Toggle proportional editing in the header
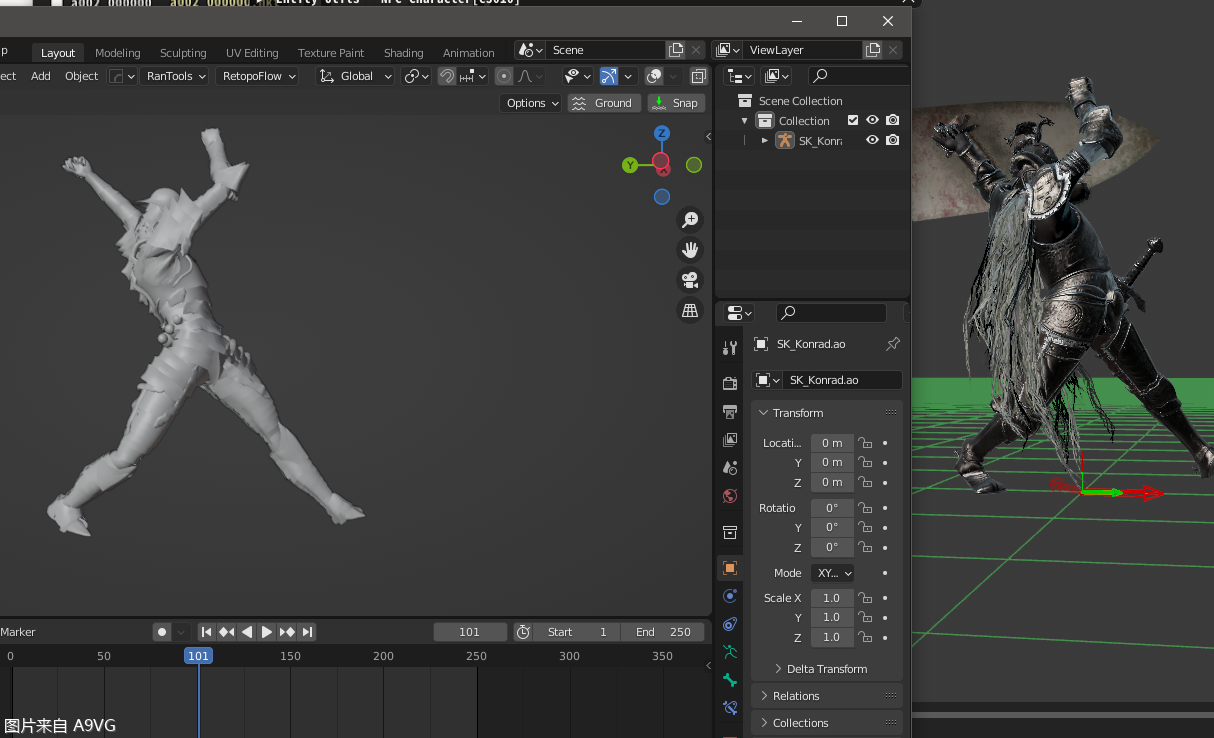 click(504, 76)
